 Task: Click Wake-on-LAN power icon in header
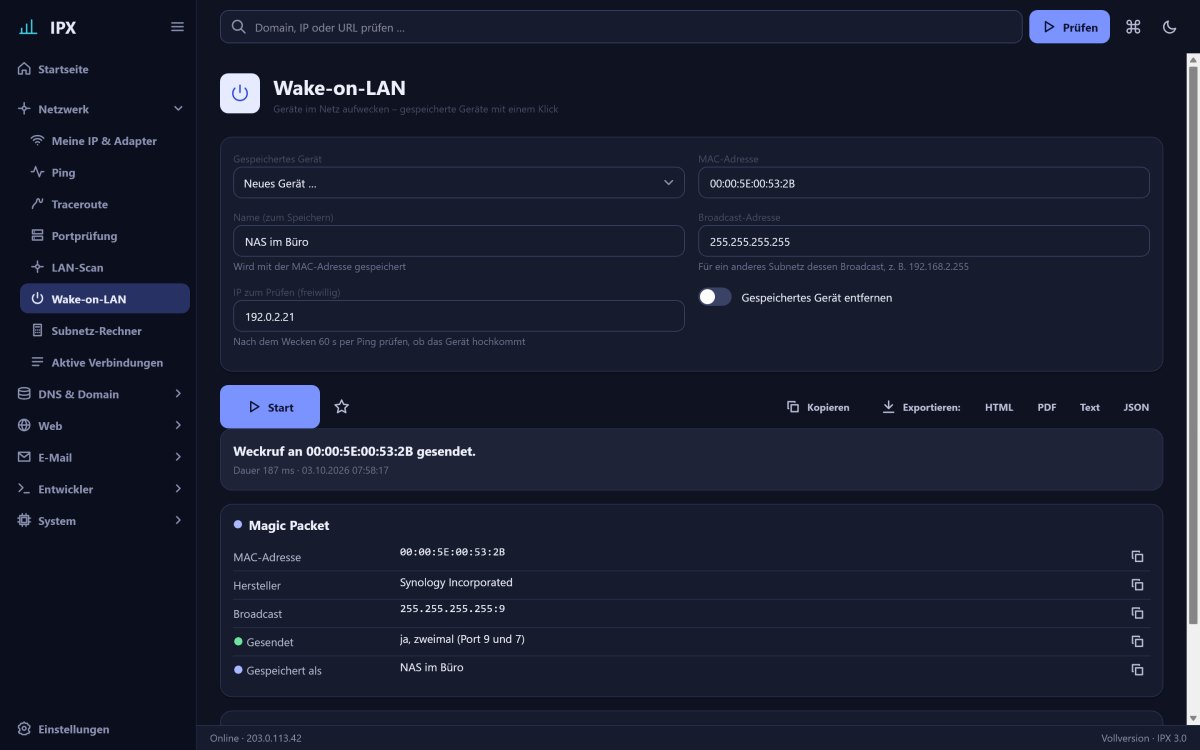[240, 93]
